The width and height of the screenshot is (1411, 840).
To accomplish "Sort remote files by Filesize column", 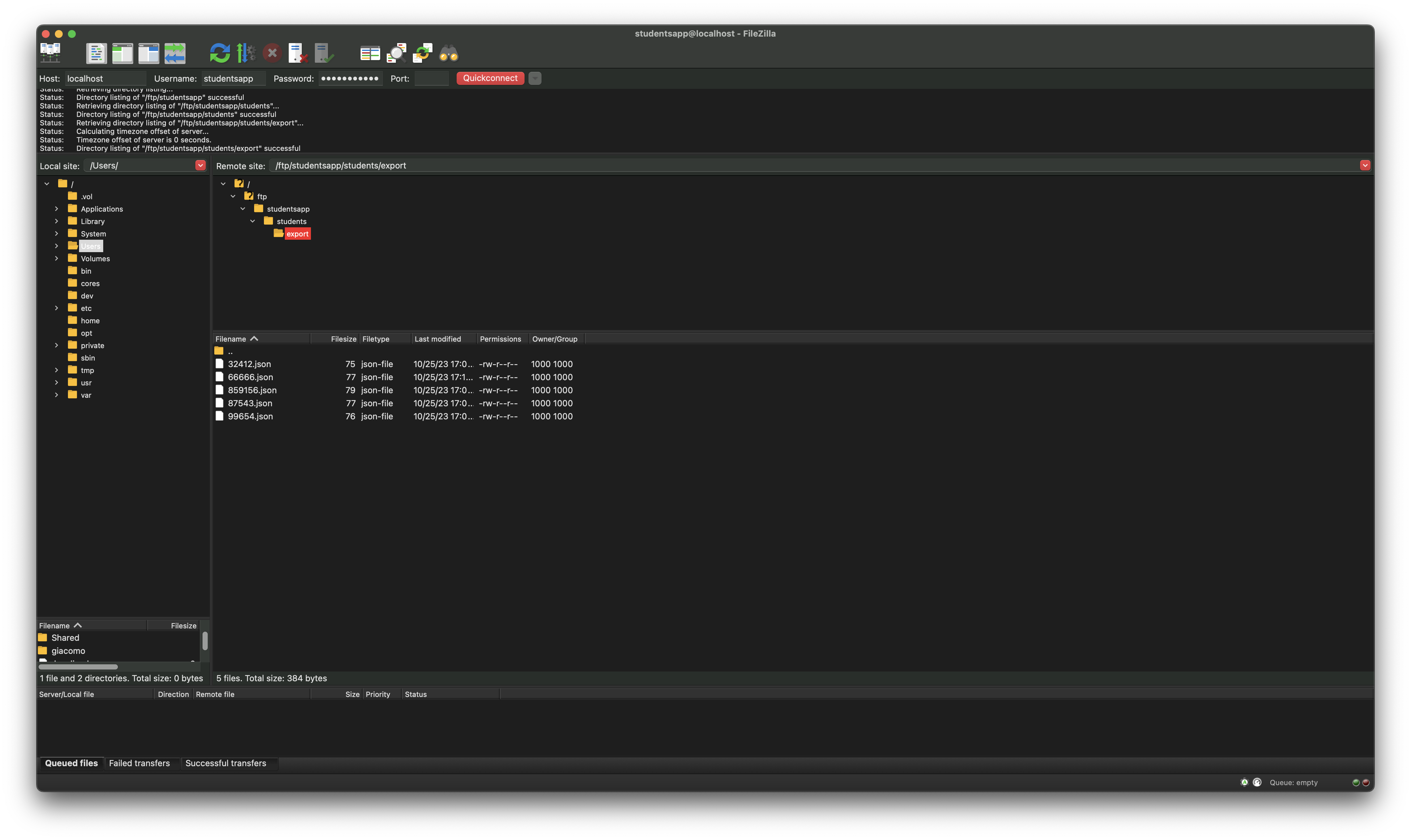I will [x=335, y=339].
